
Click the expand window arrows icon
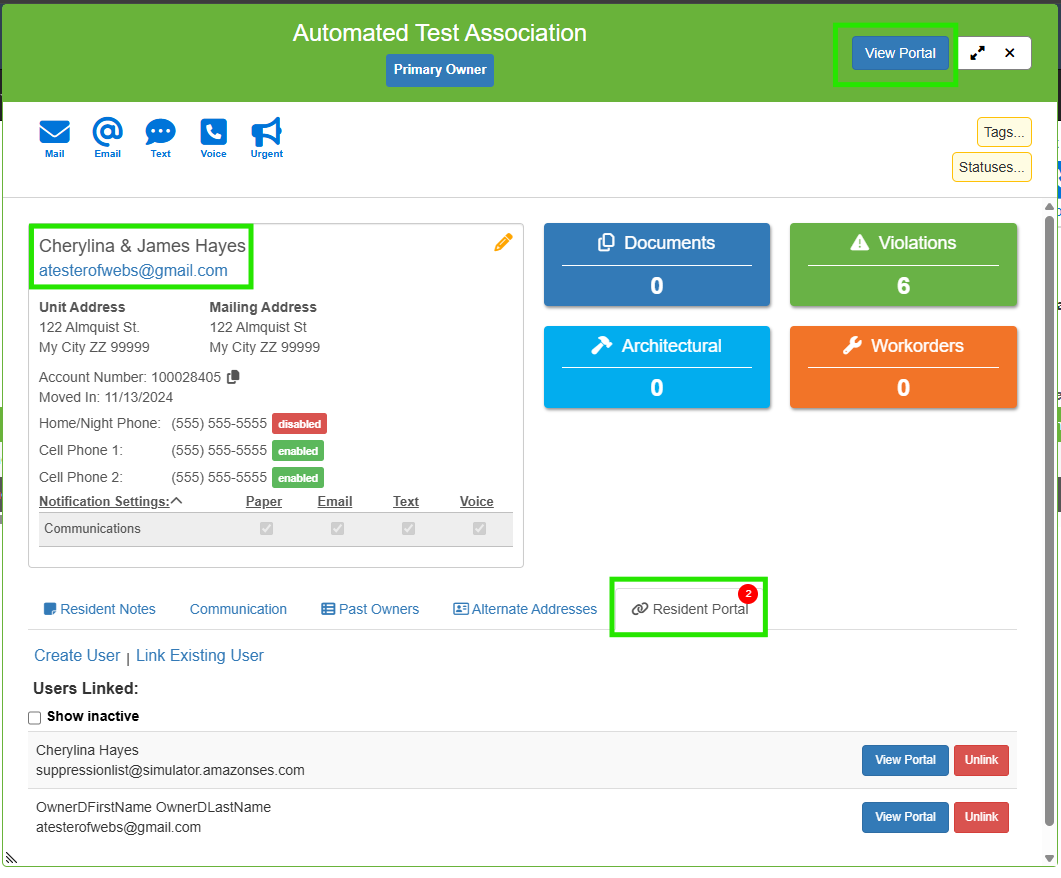[x=977, y=53]
